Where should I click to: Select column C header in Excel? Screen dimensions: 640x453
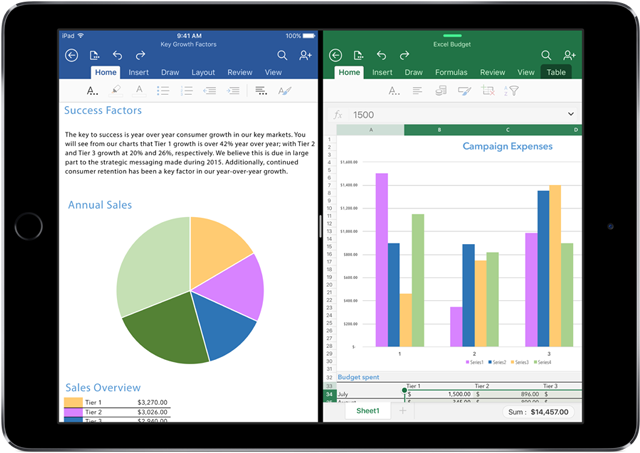pyautogui.click(x=508, y=130)
